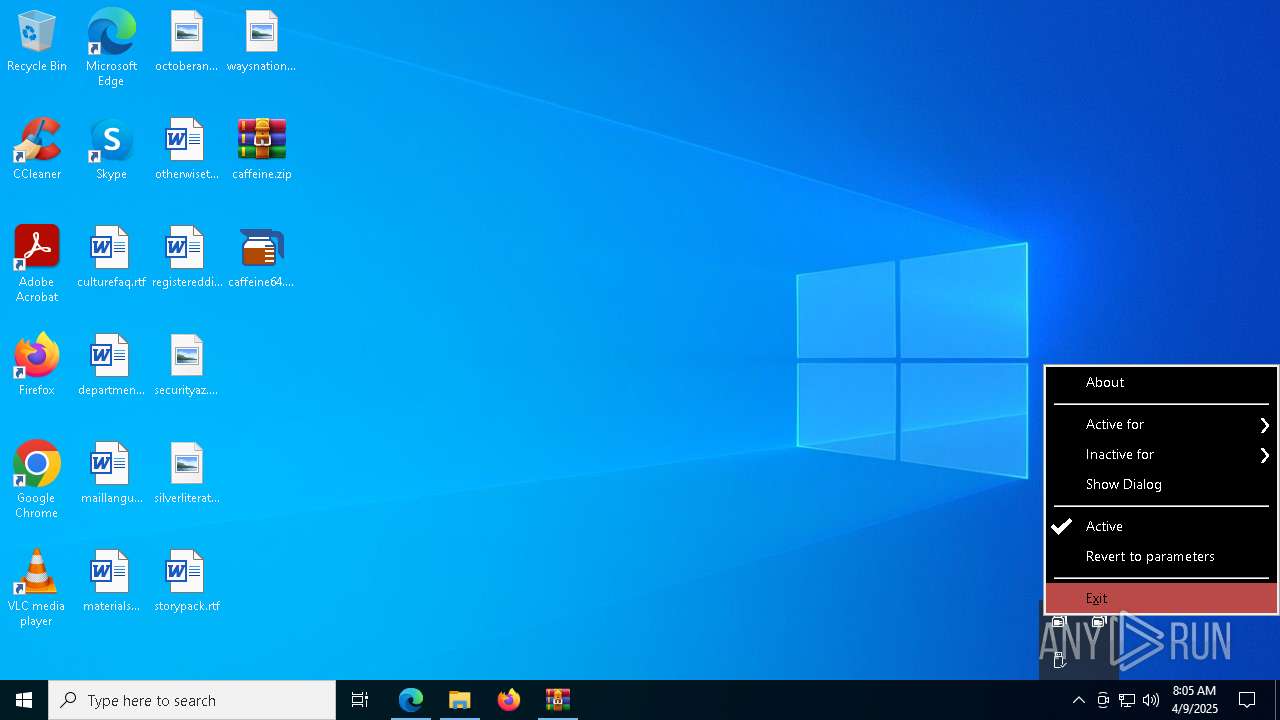
Task: Select the culturefaq.rtf document icon
Action: (x=111, y=258)
